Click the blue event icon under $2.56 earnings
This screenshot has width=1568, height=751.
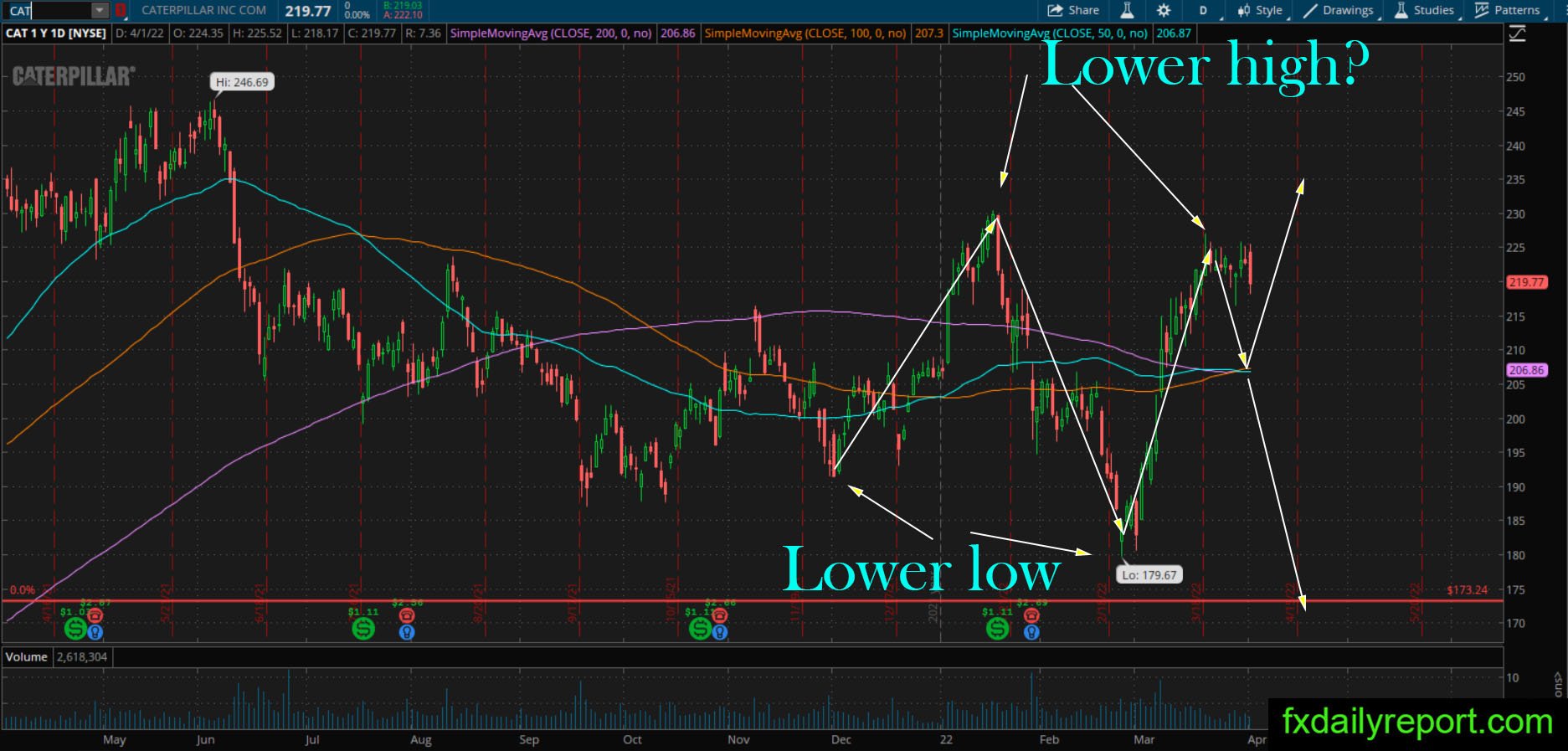click(x=406, y=632)
